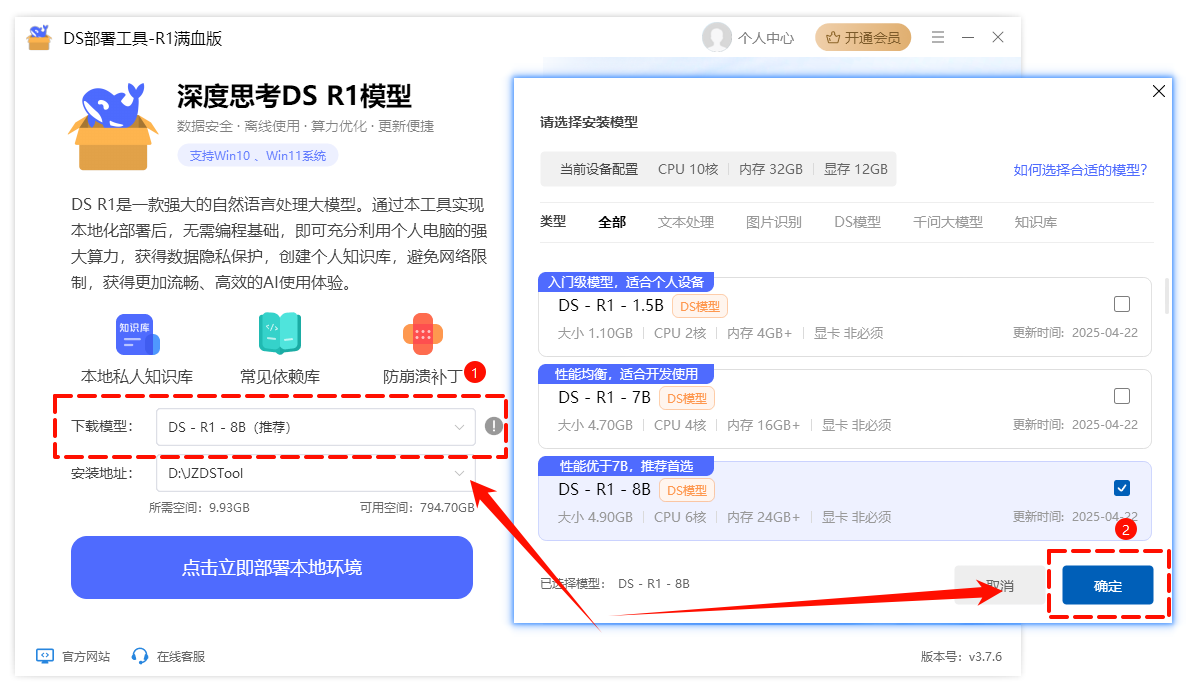
Task: Click the info icon beside download model
Action: [x=494, y=426]
